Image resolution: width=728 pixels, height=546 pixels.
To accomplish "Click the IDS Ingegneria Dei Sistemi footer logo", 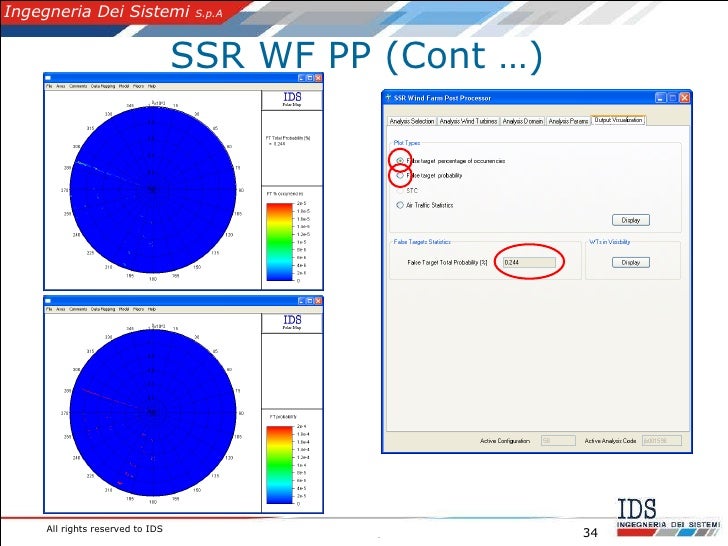I will coord(668,517).
